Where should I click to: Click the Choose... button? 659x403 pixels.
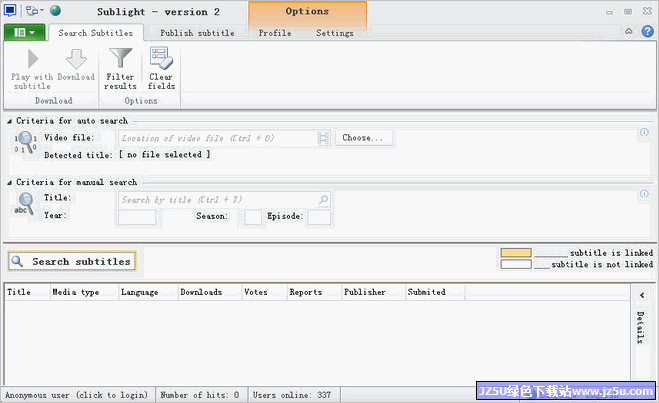click(x=364, y=138)
